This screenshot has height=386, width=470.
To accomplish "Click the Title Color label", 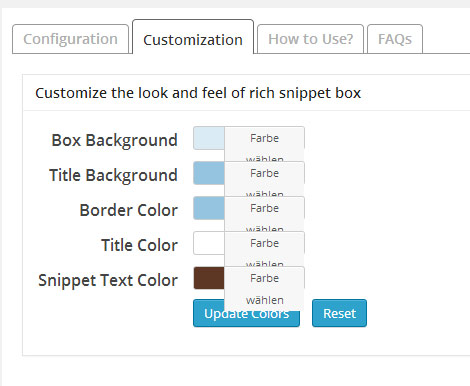I will [x=139, y=245].
